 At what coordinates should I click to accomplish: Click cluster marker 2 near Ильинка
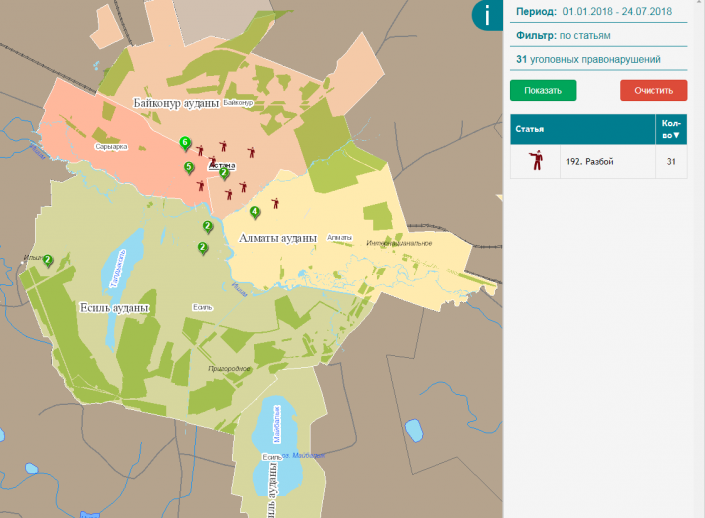click(x=47, y=261)
